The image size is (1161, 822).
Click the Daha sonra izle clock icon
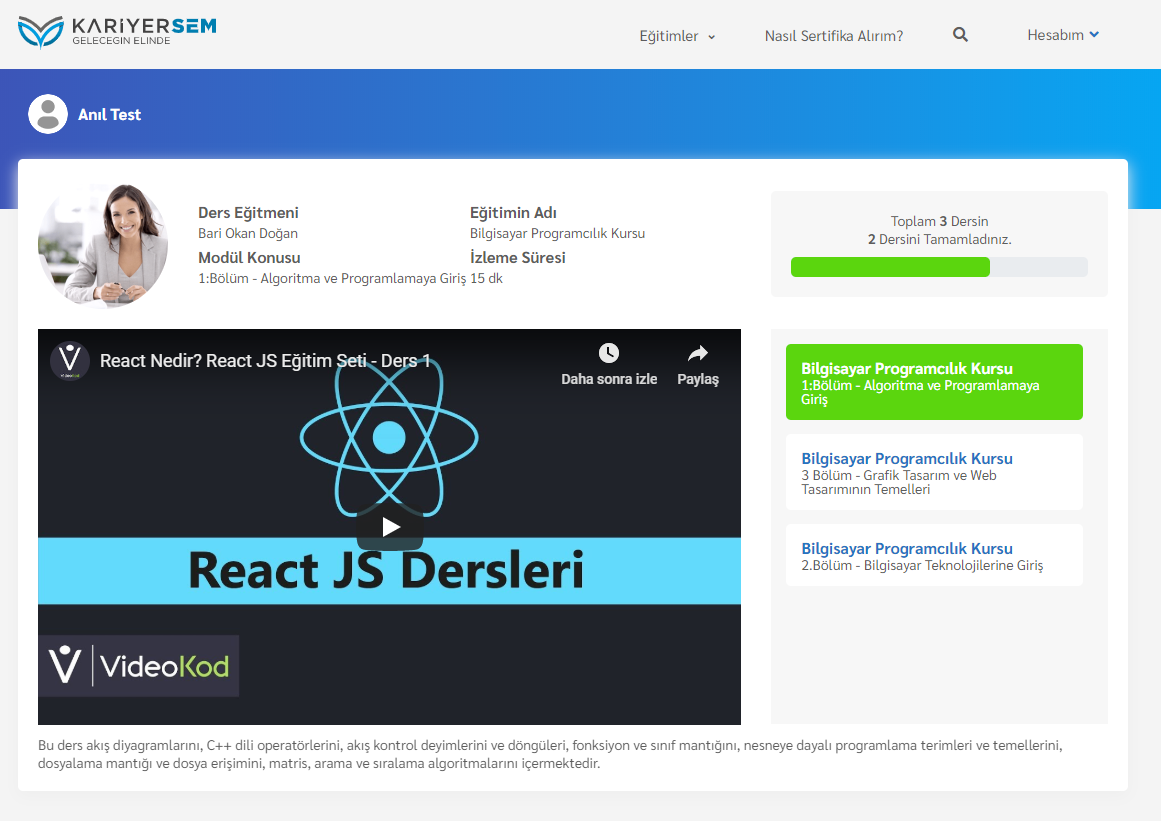click(x=609, y=352)
